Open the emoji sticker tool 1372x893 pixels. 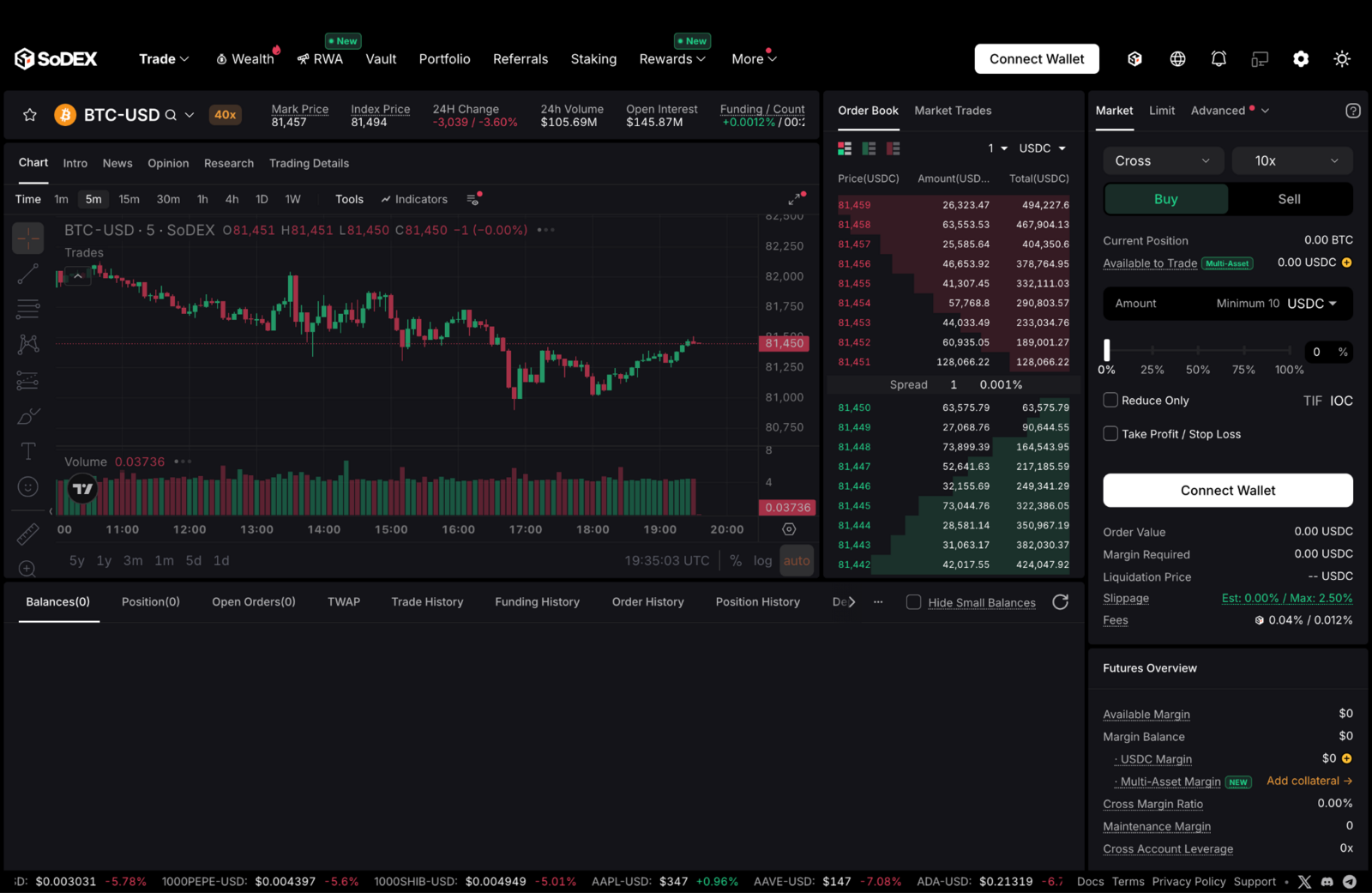tap(27, 487)
